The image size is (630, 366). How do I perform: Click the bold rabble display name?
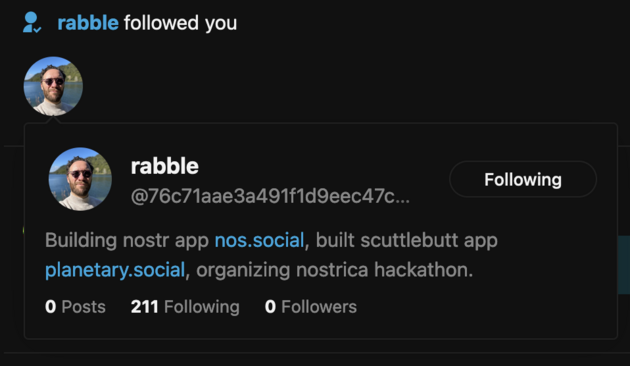pos(165,166)
